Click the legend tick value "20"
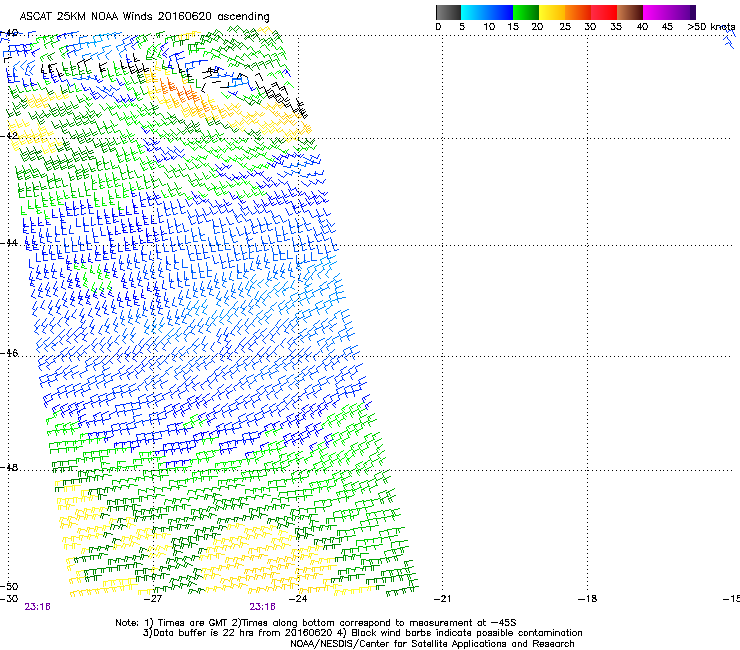Viewport: 740px width, 650px height. pyautogui.click(x=537, y=27)
